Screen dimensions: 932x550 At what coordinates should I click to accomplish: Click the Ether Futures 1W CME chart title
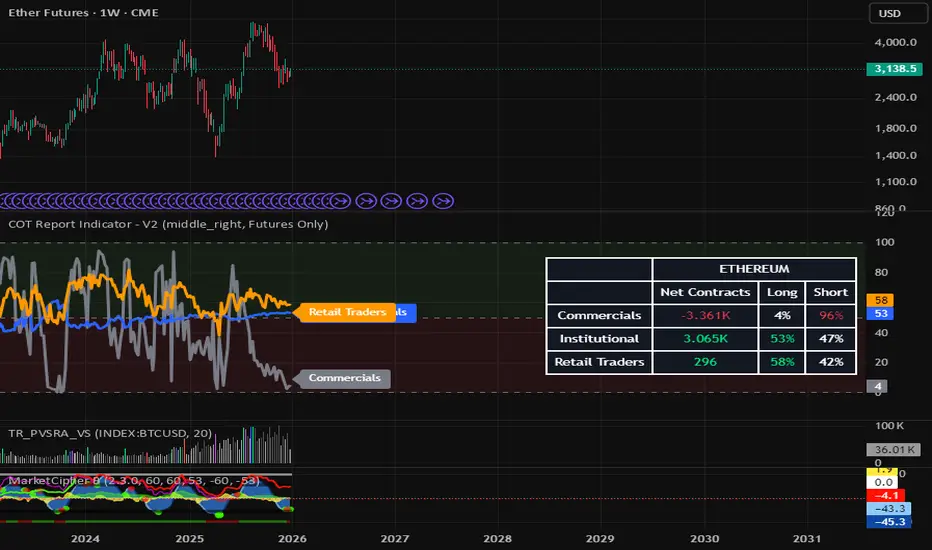(83, 12)
